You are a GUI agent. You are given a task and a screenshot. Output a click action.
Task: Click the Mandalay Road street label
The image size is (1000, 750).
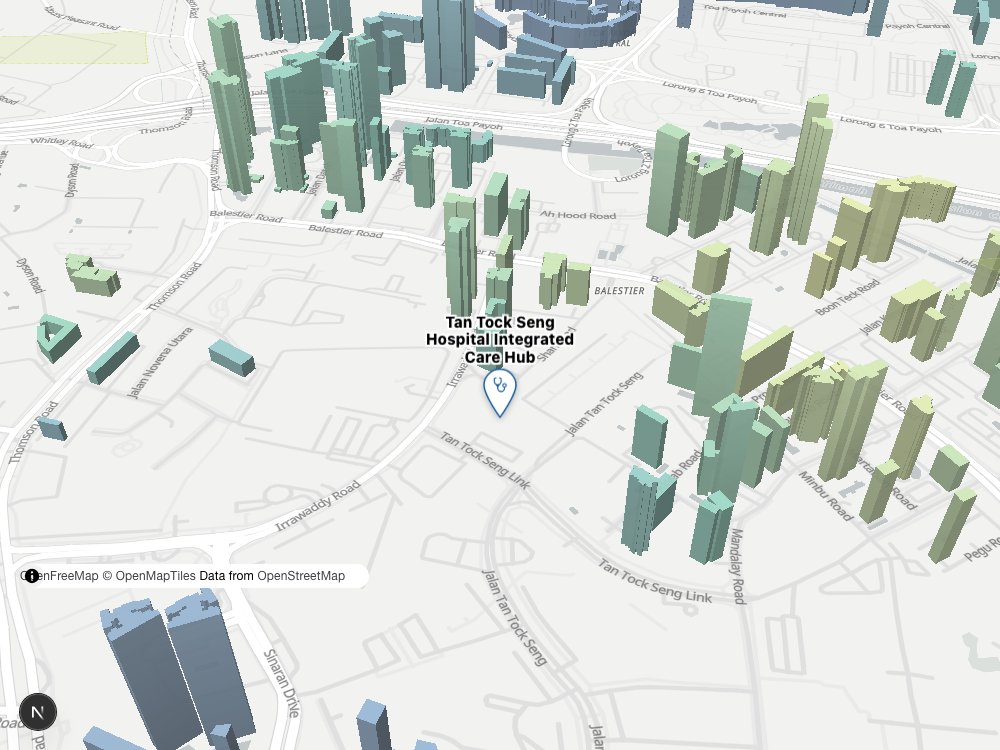click(x=737, y=566)
